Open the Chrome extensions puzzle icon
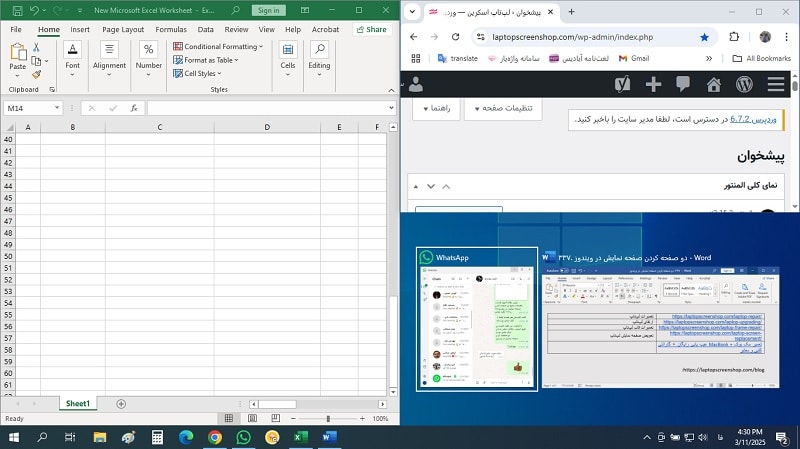 click(x=734, y=37)
